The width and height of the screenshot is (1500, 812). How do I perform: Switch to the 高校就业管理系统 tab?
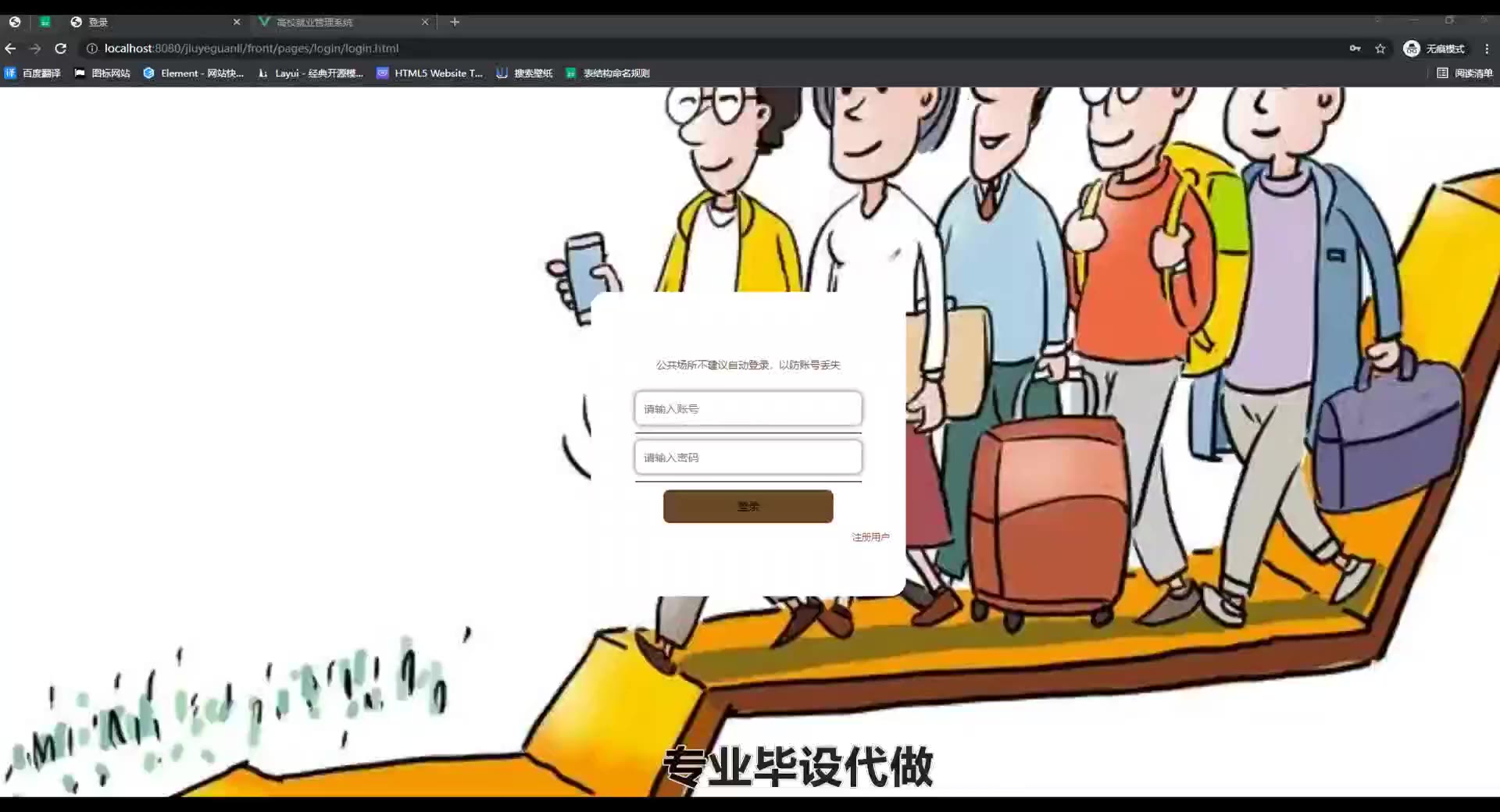coord(344,22)
